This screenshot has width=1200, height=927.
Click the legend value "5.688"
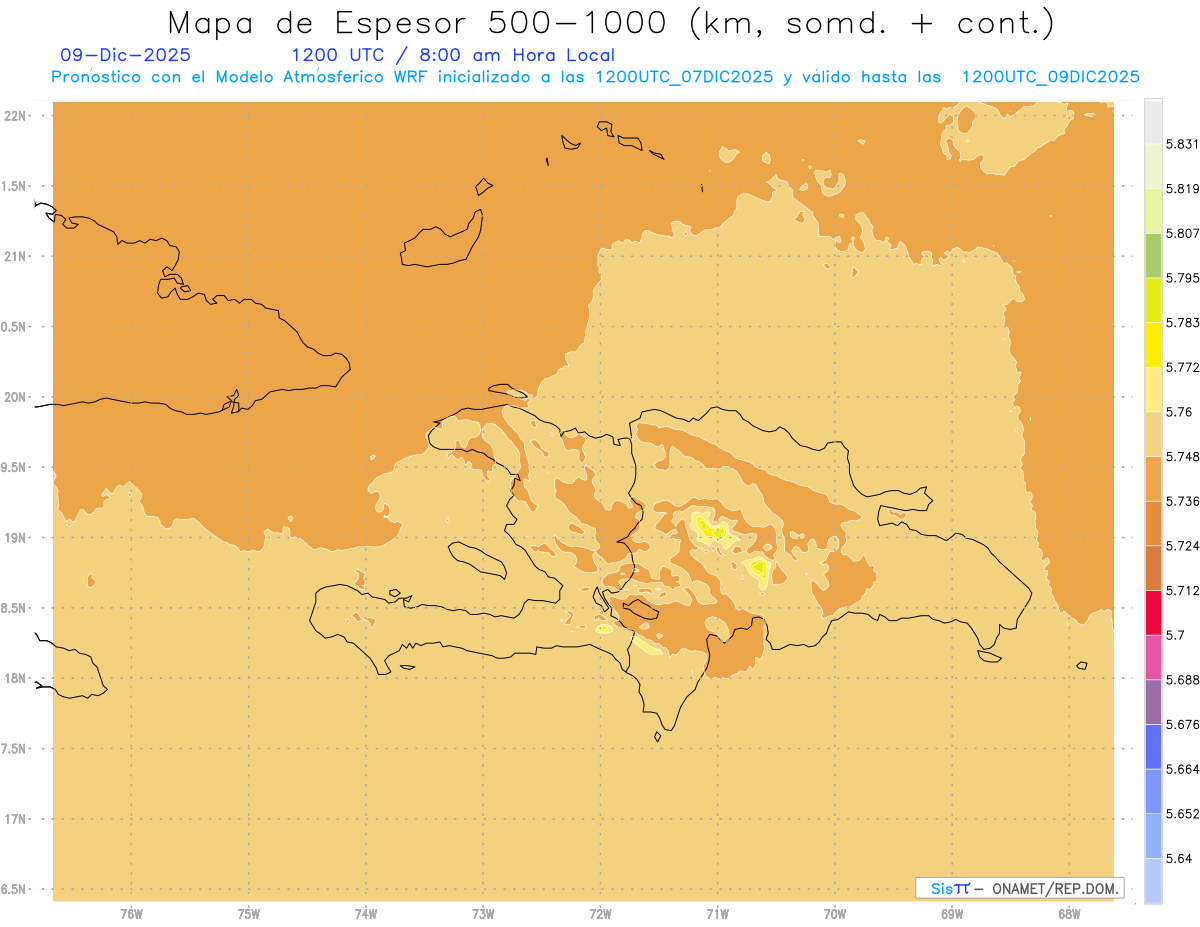point(1182,679)
